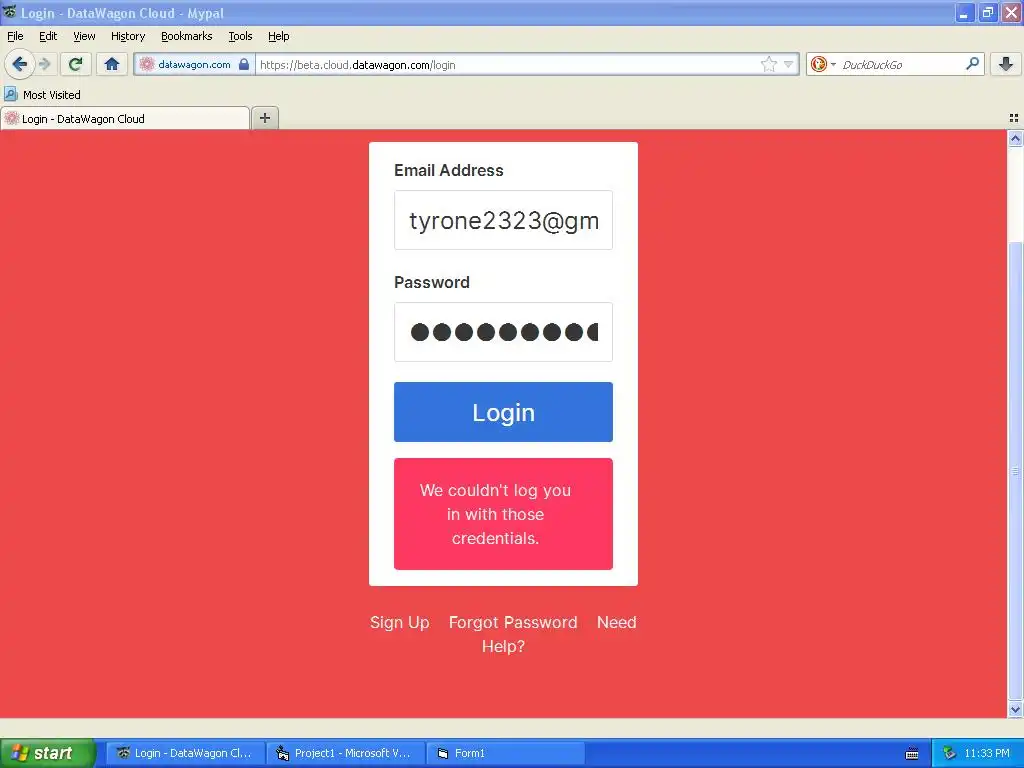Switch to Login - DataWagon taskbar item

click(185, 753)
